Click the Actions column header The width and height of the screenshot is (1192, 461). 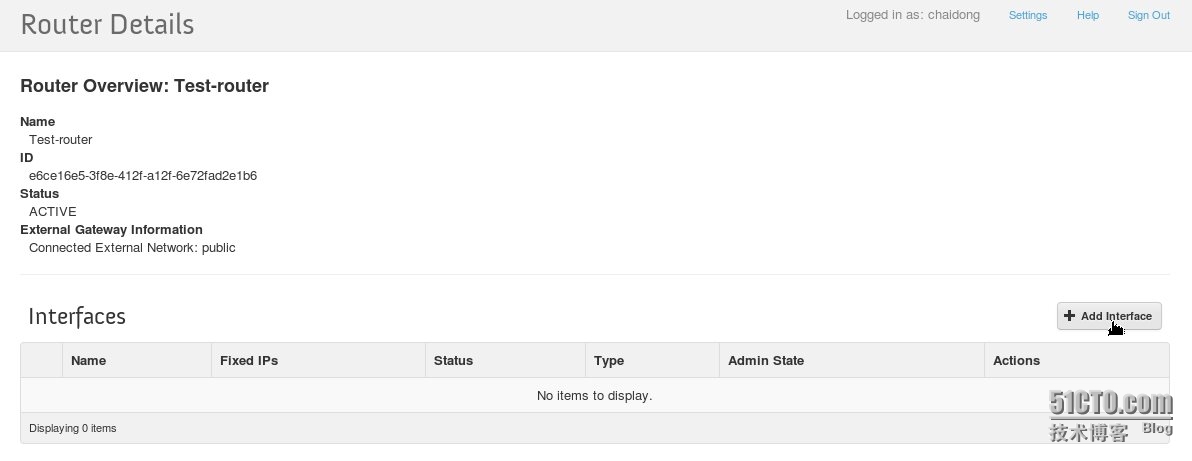click(1076, 361)
